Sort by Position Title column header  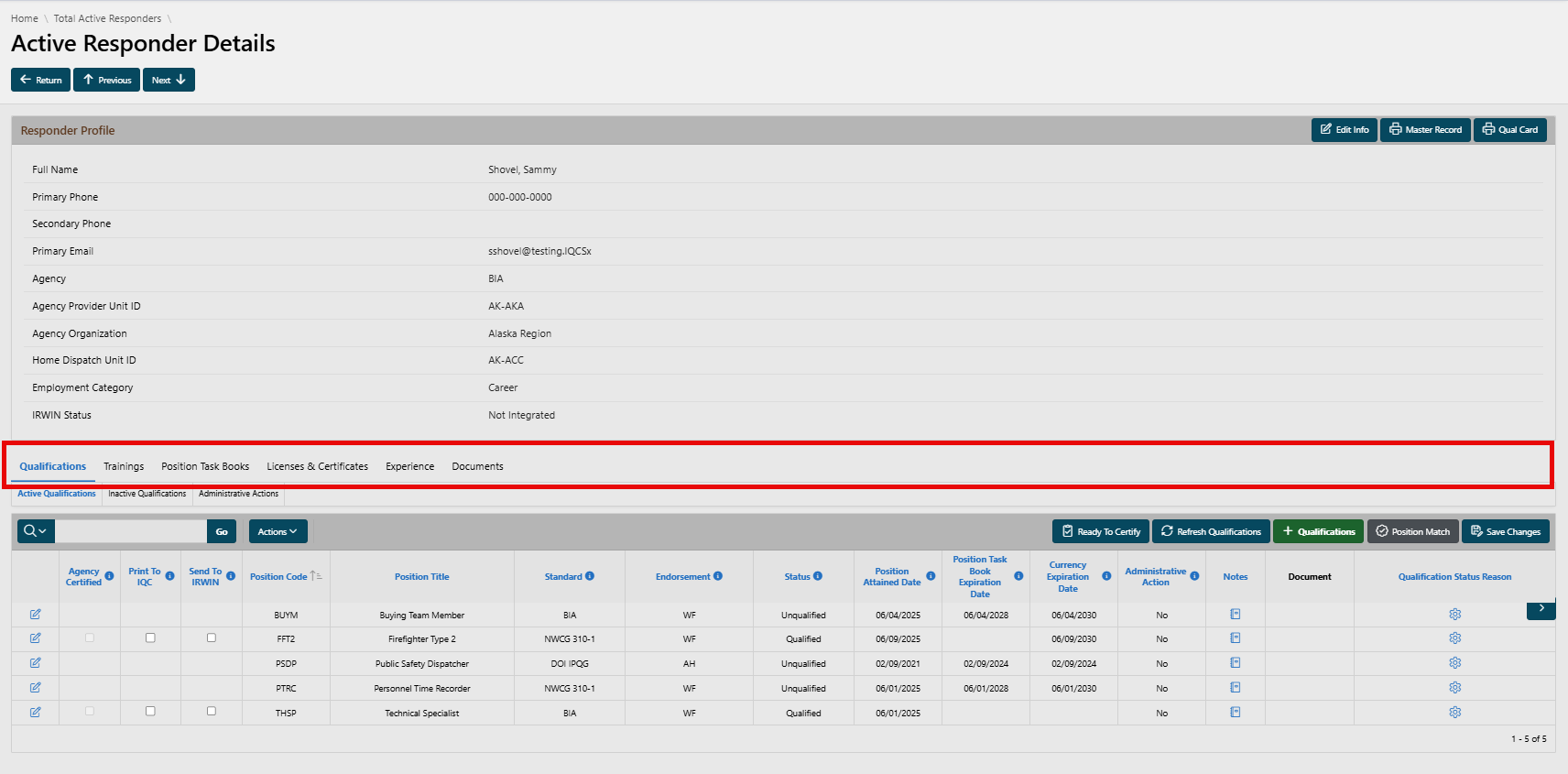point(422,577)
